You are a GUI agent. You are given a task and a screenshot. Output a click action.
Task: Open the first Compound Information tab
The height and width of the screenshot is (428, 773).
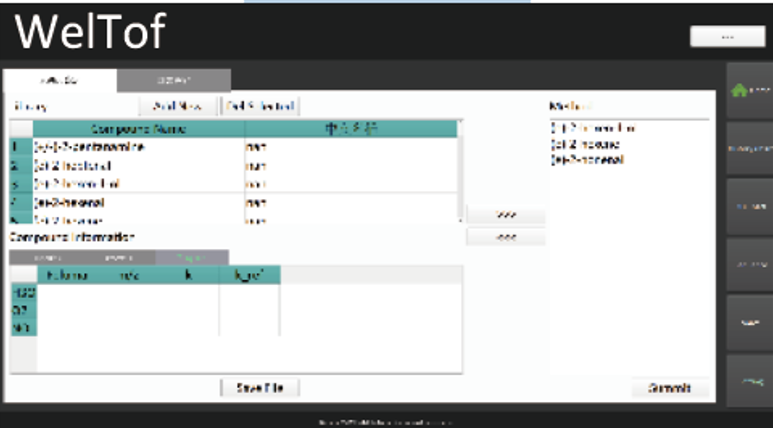[x=46, y=257]
